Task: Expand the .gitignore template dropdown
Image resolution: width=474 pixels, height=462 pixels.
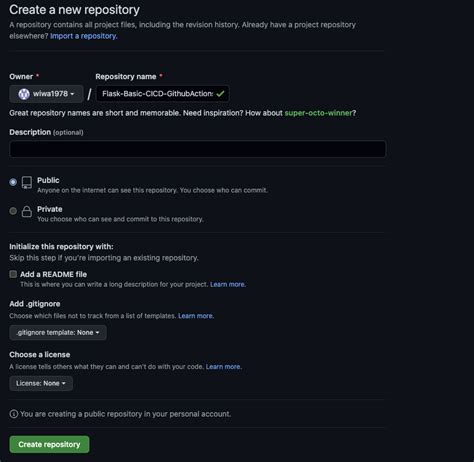Action: 58,333
